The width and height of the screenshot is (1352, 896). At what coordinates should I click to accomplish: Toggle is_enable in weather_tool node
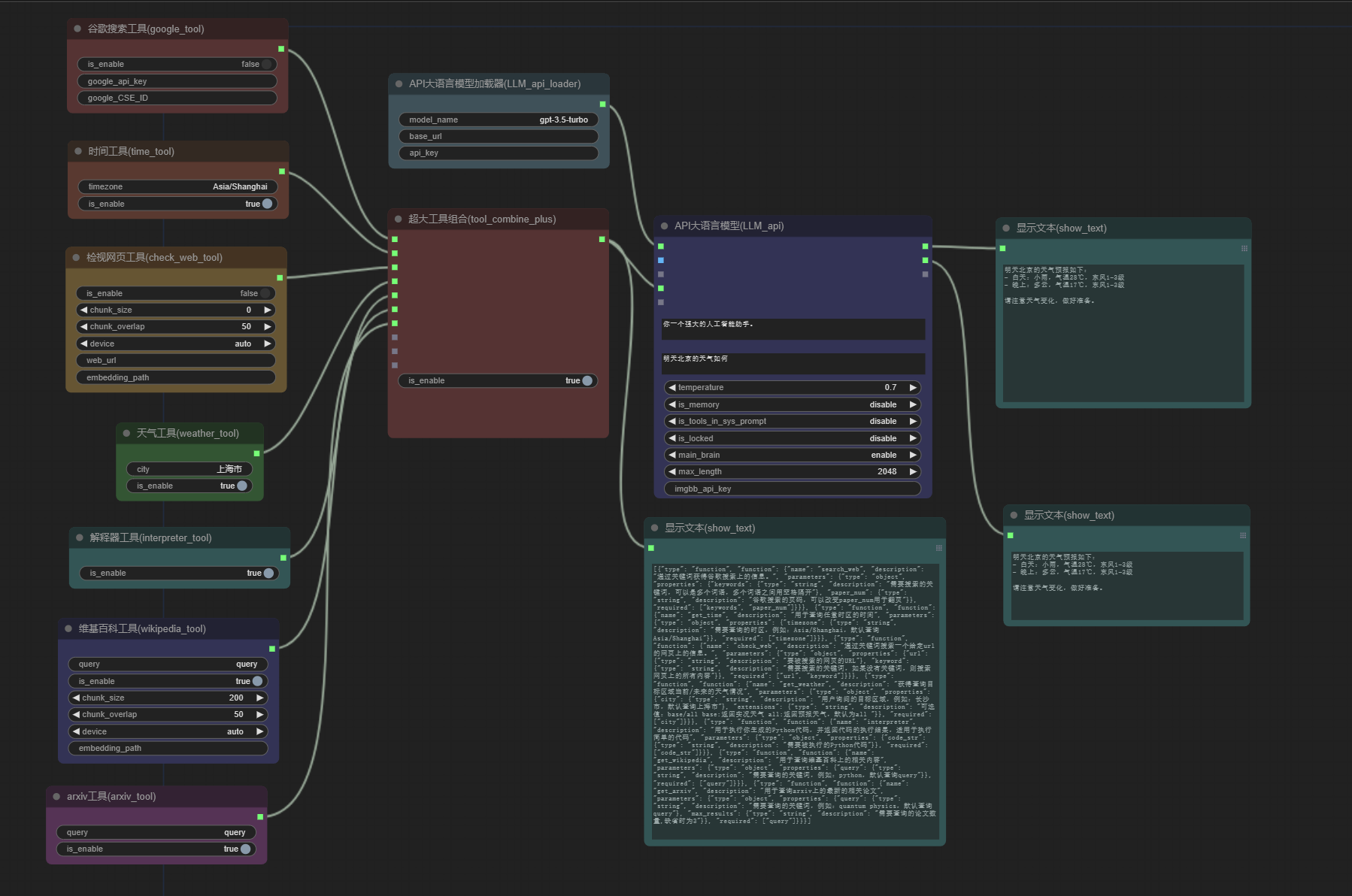pos(189,486)
